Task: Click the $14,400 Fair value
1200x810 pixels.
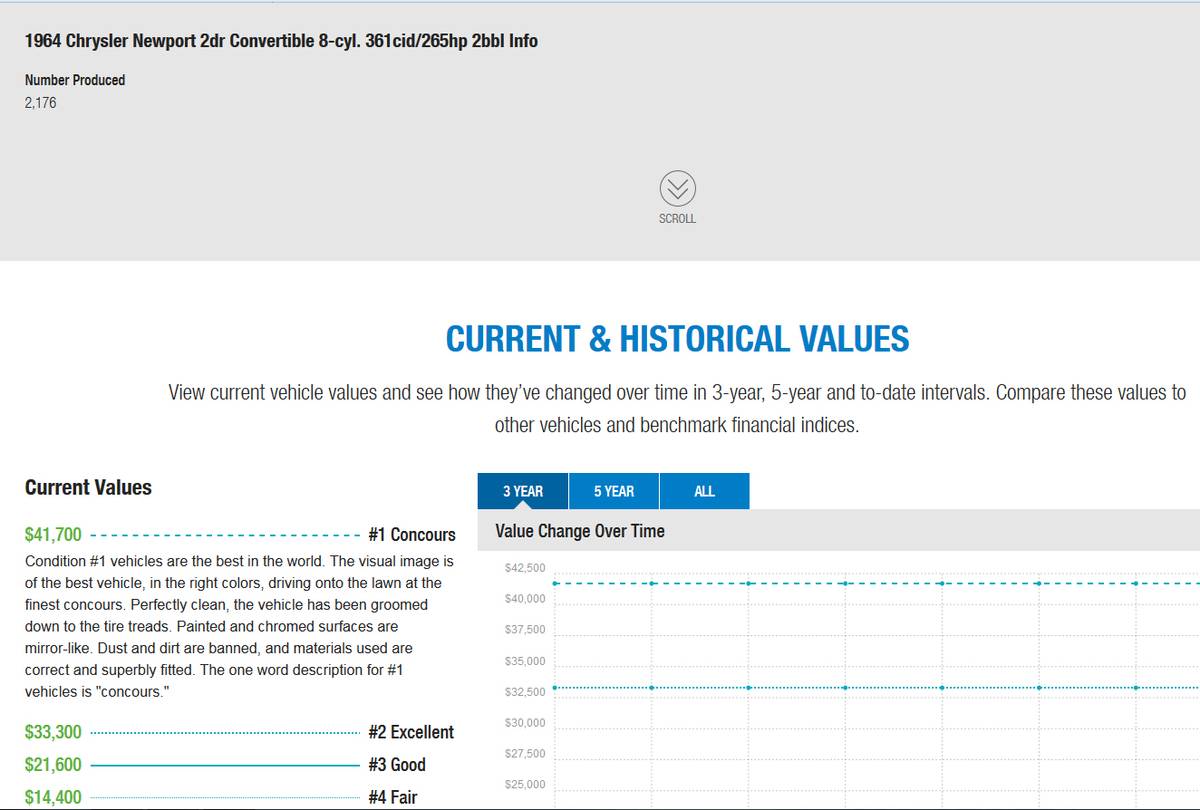Action: [x=53, y=797]
